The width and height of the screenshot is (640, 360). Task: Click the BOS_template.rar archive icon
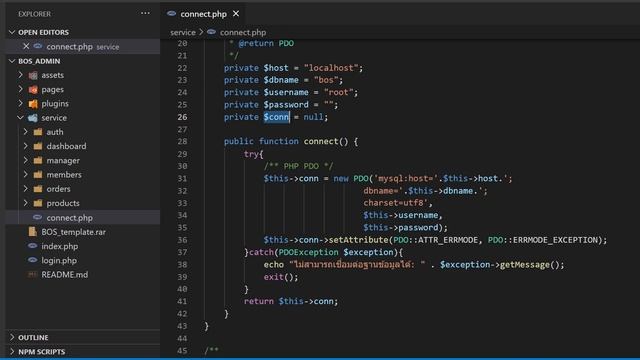33,232
